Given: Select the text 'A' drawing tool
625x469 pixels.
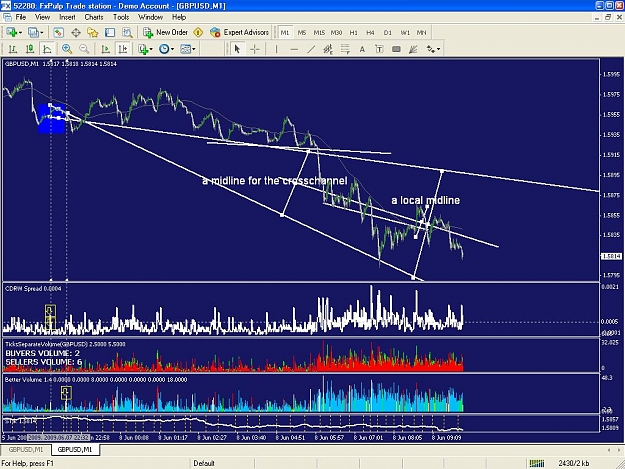Looking at the screenshot, I should click(362, 49).
